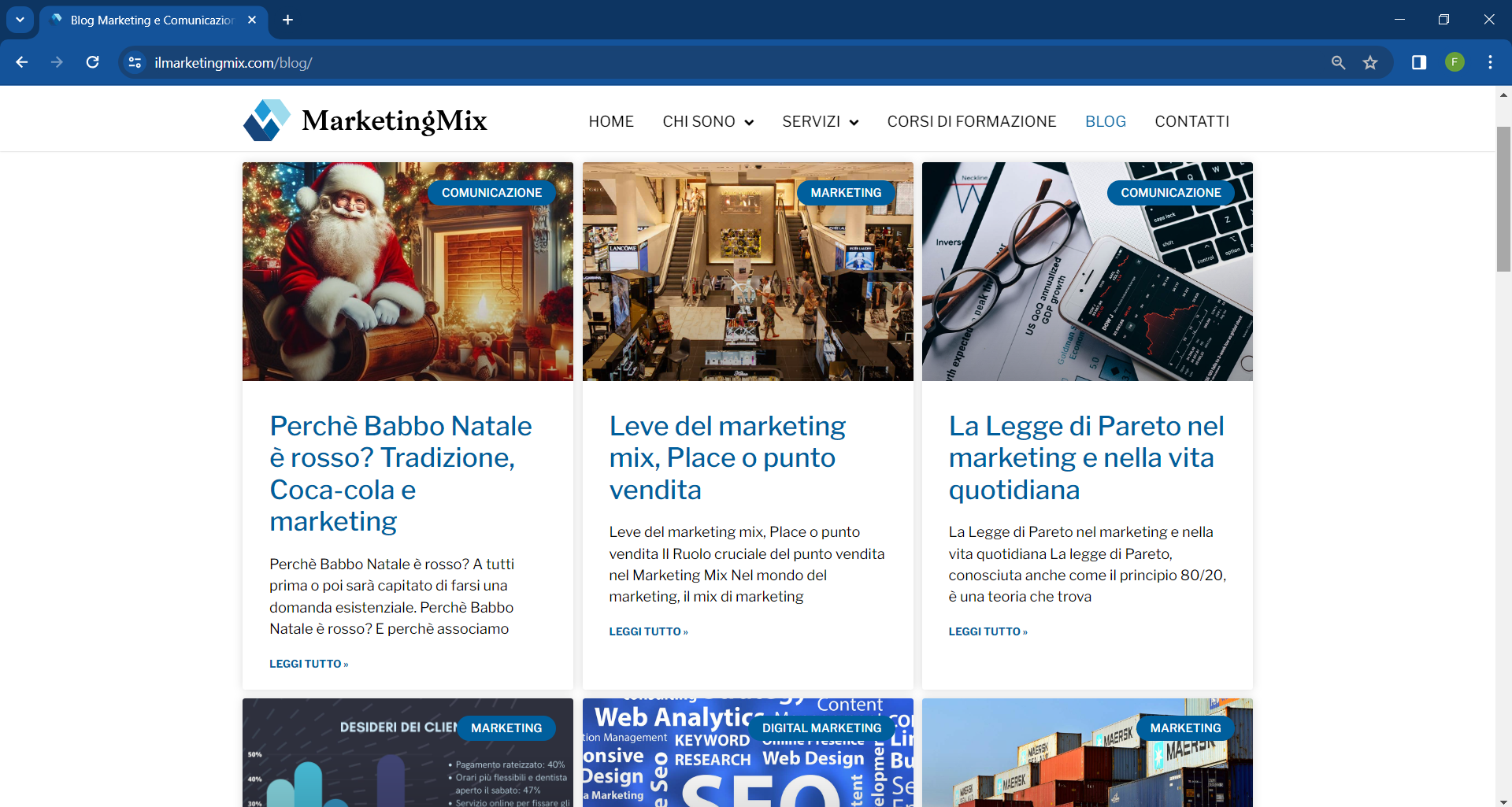Viewport: 1512px width, 807px height.
Task: Select the BLOG menu item
Action: (x=1106, y=121)
